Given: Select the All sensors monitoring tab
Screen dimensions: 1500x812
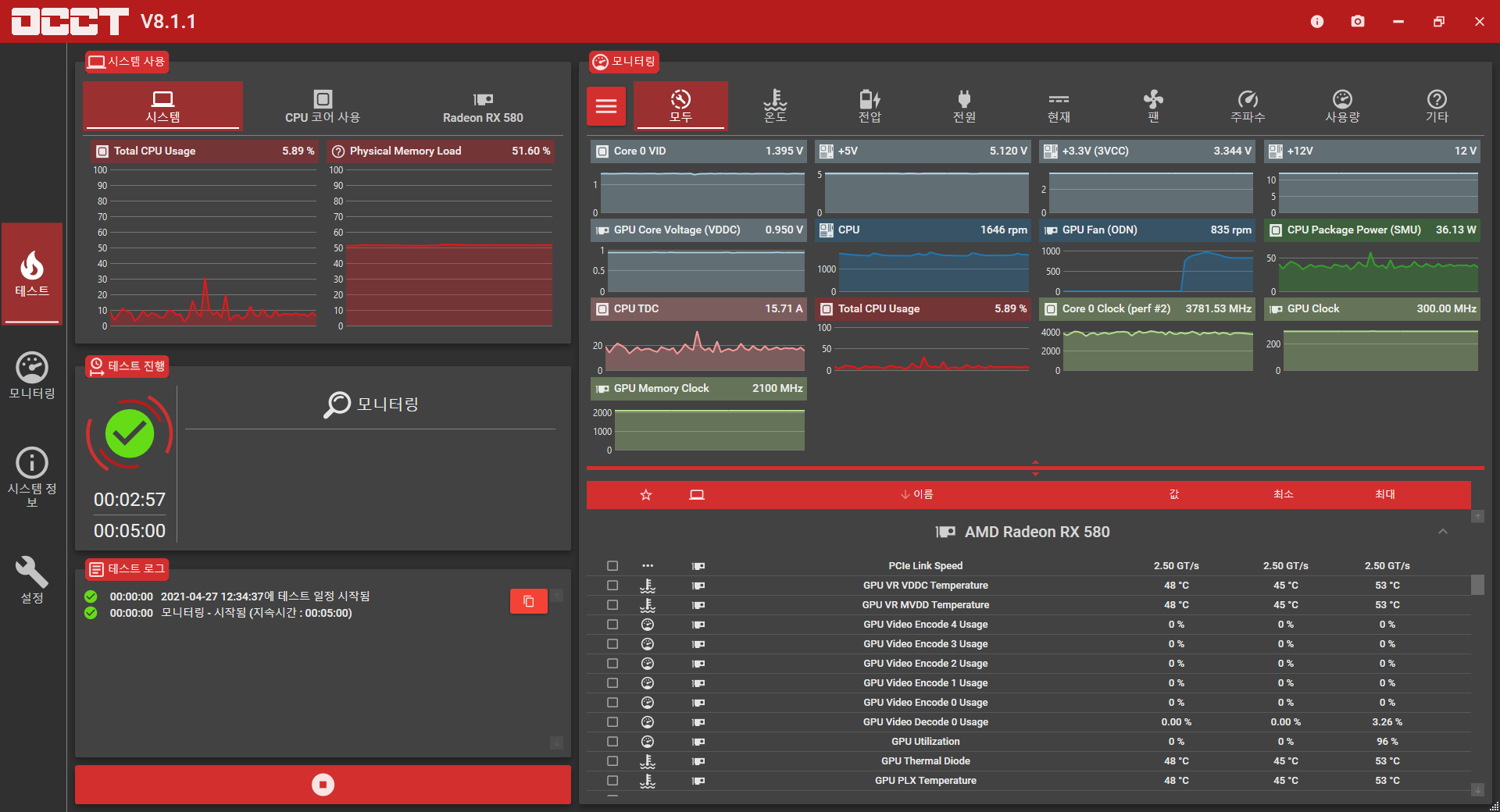Looking at the screenshot, I should (680, 106).
